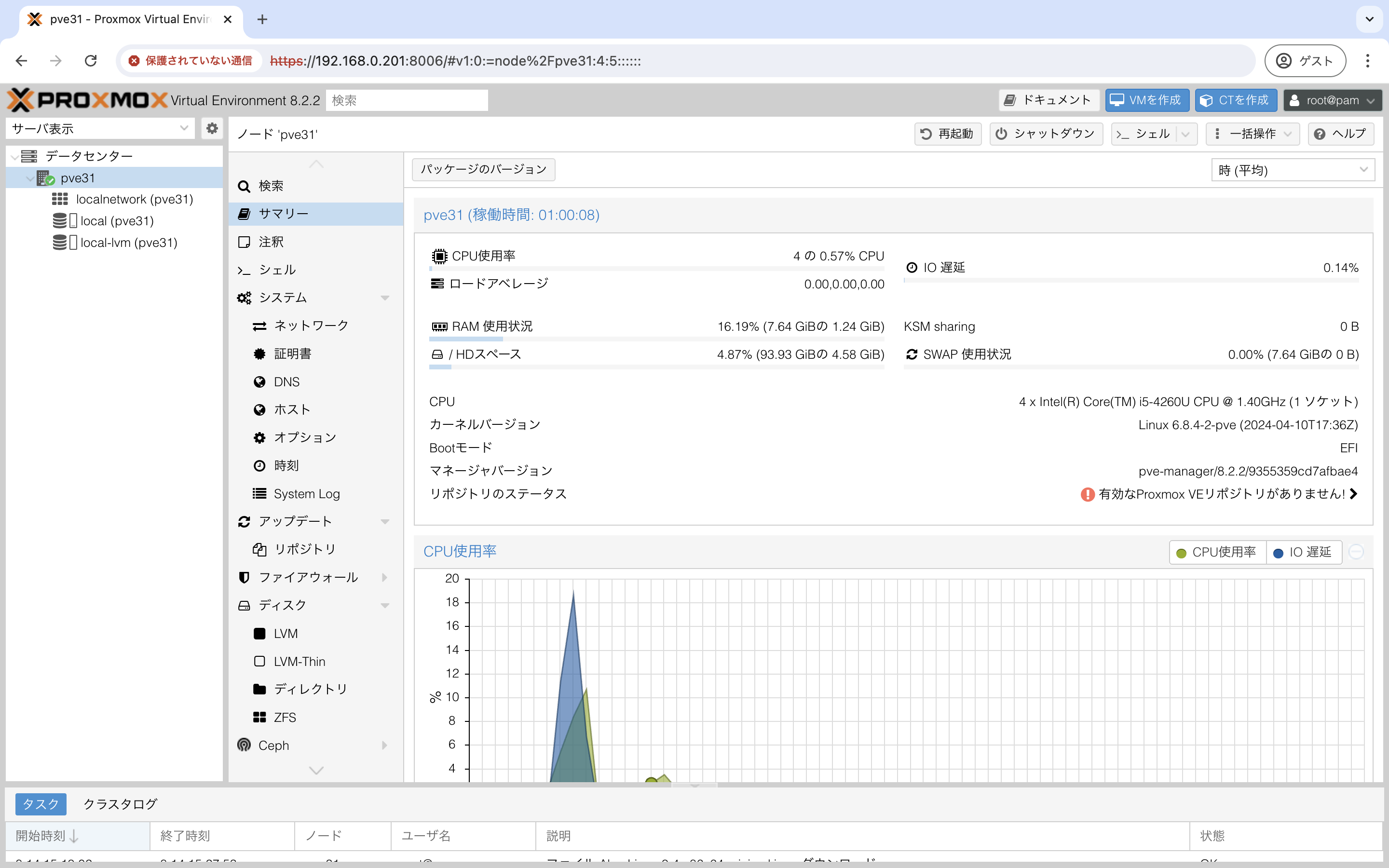This screenshot has width=1389, height=868.
Task: Toggle the IO 遅延 legend in the chart
Action: [x=1303, y=552]
